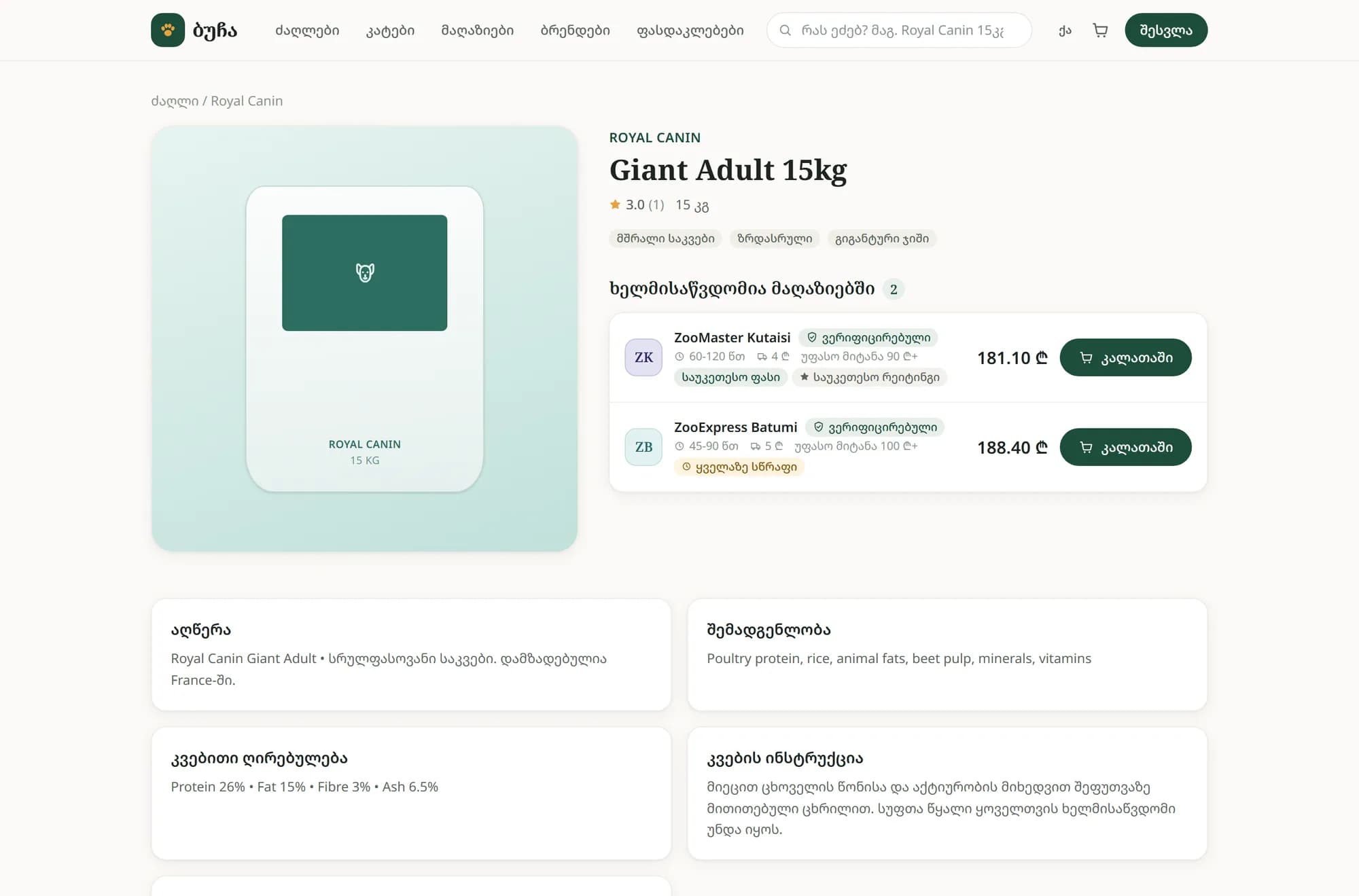Focus the product search field

899,30
